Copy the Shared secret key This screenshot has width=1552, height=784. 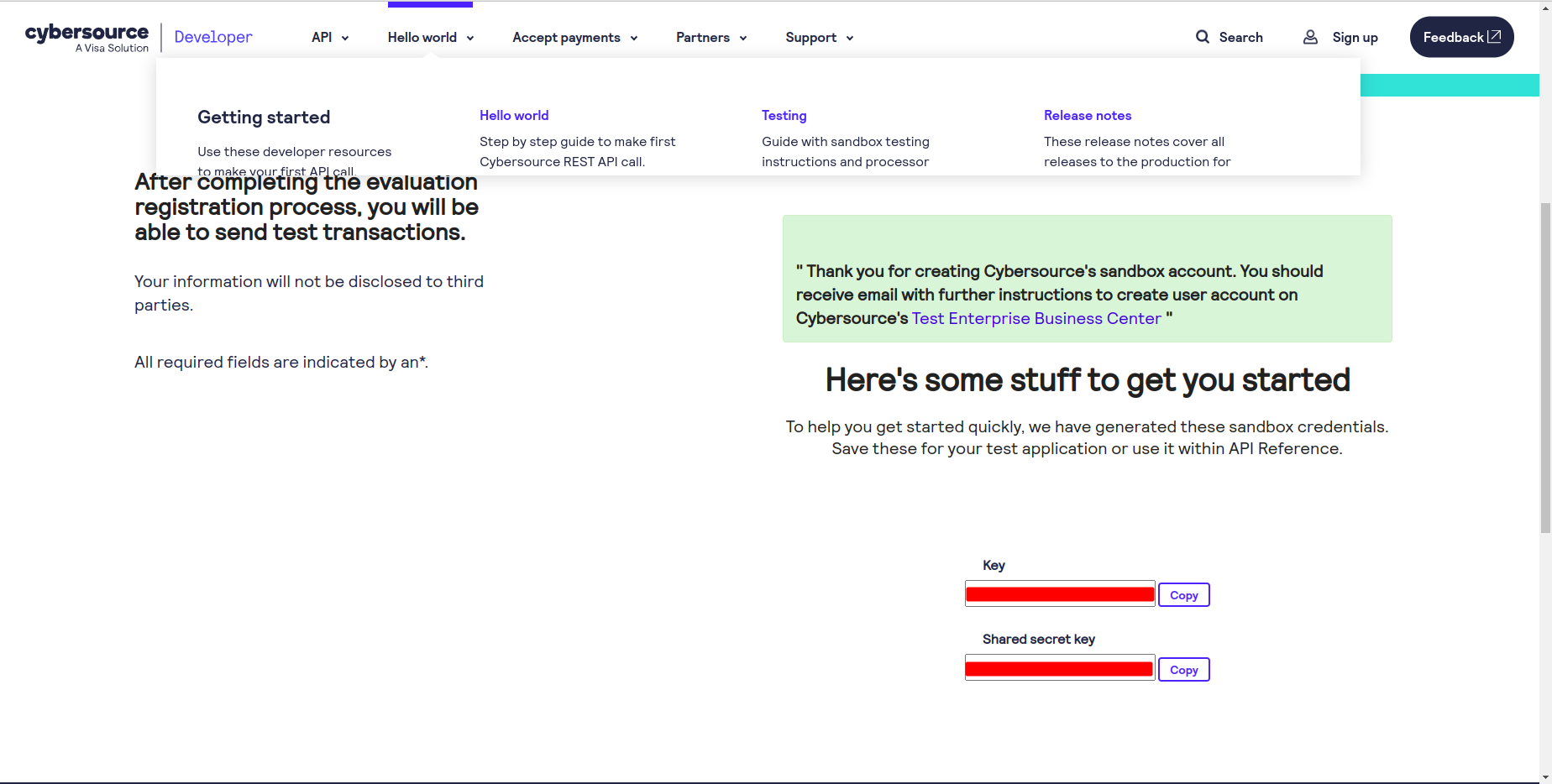coord(1183,670)
